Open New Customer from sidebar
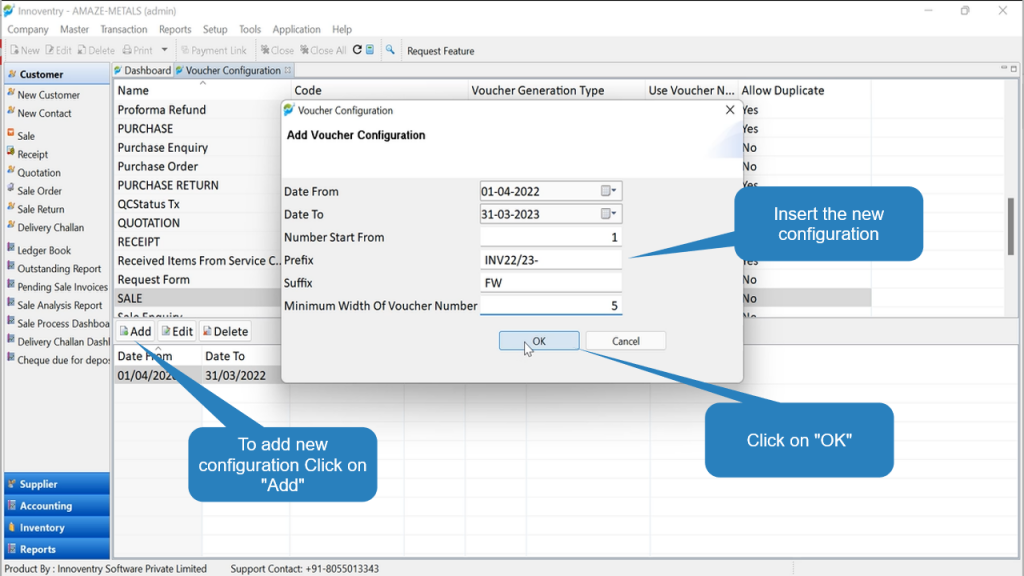Viewport: 1024px width, 576px height. [48, 95]
